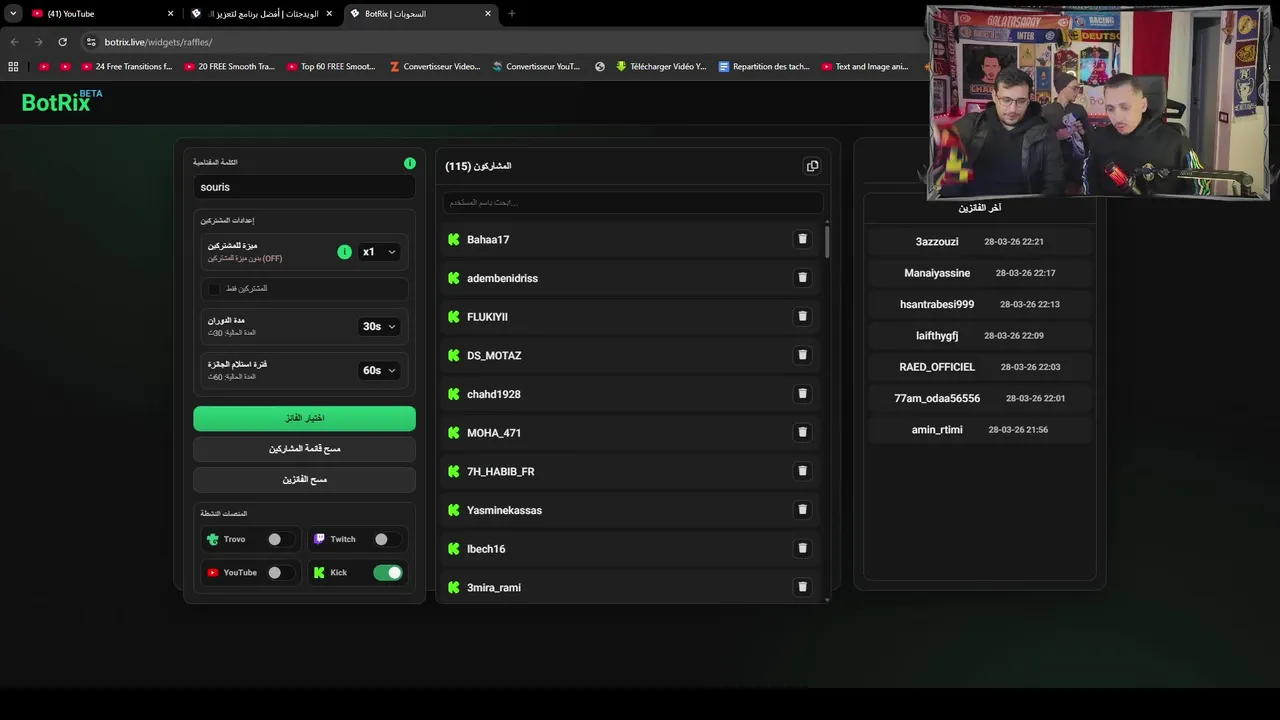This screenshot has width=1280, height=720.
Task: Open Télécharger Vidéo Y... bookmark
Action: (x=661, y=67)
